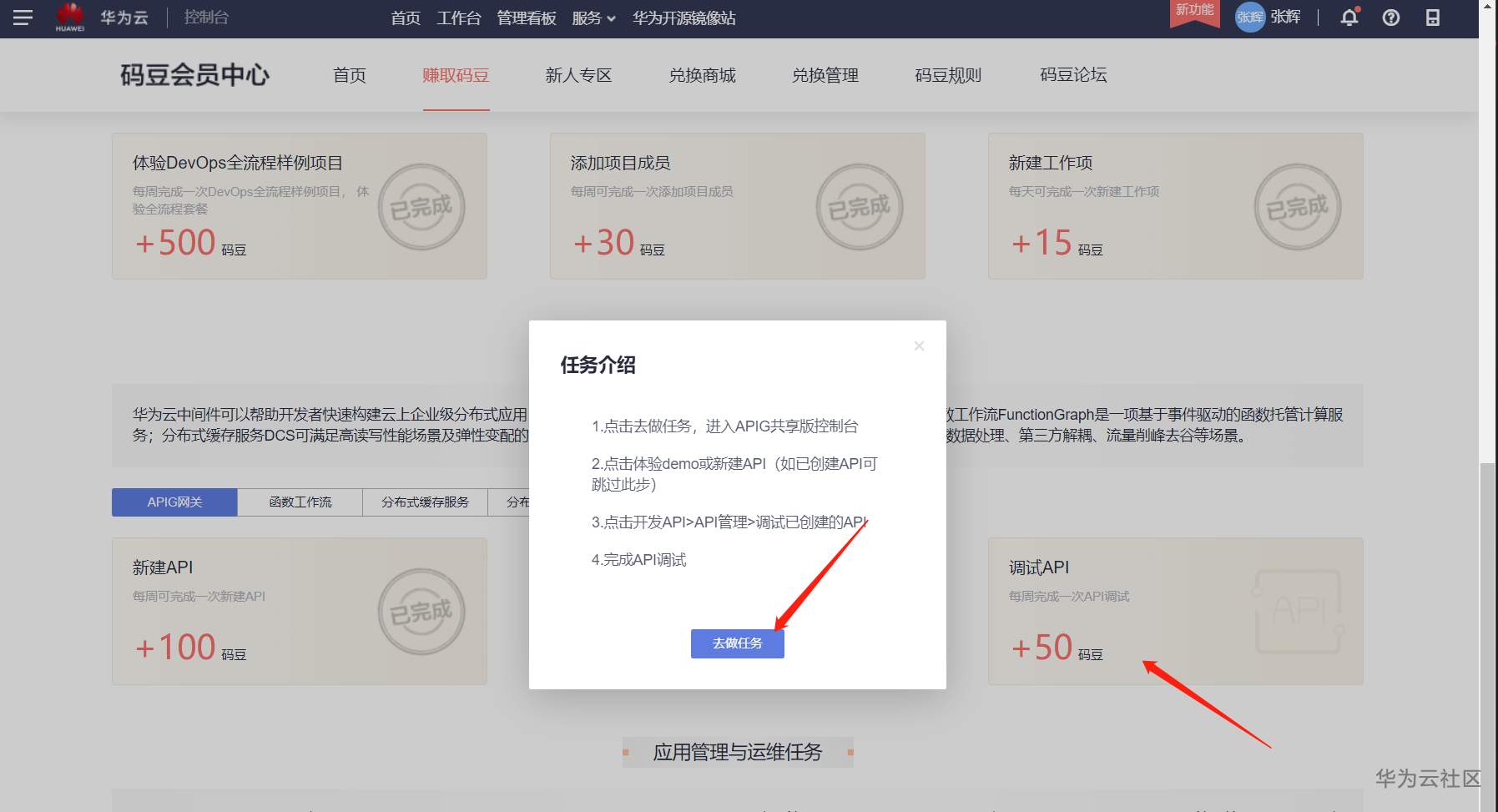Image resolution: width=1498 pixels, height=812 pixels.
Task: Close the 任务介绍 dialog
Action: coord(919,345)
